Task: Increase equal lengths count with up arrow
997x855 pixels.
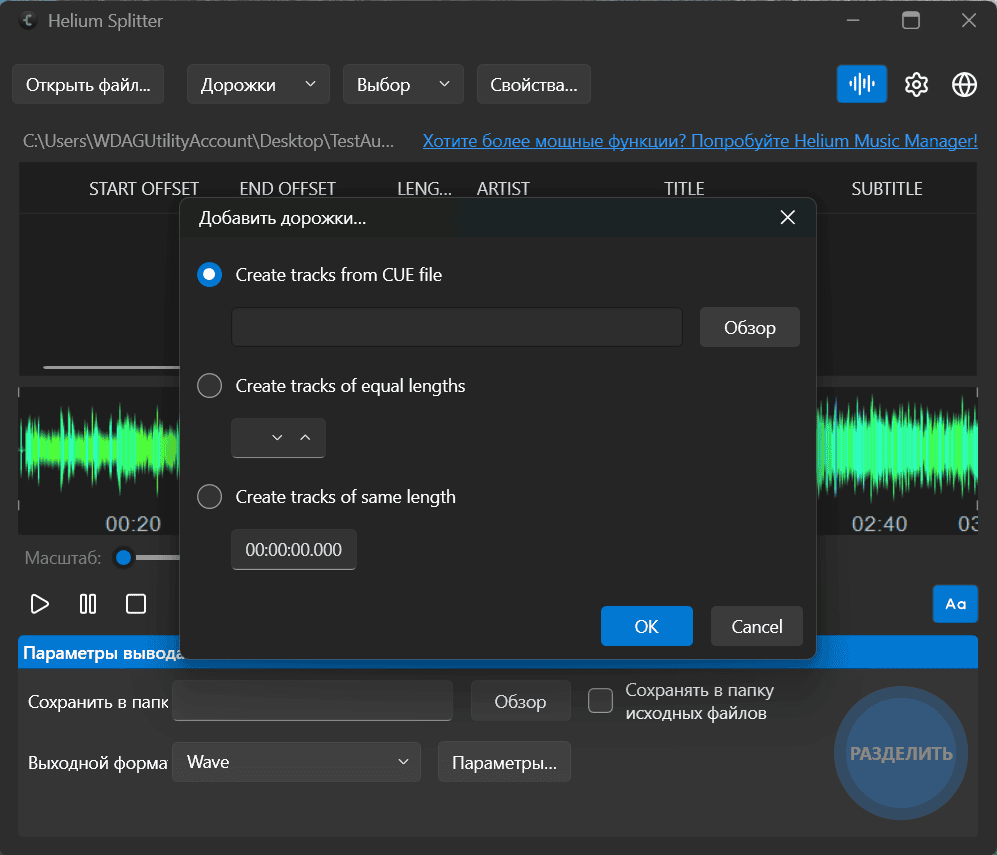Action: 305,437
